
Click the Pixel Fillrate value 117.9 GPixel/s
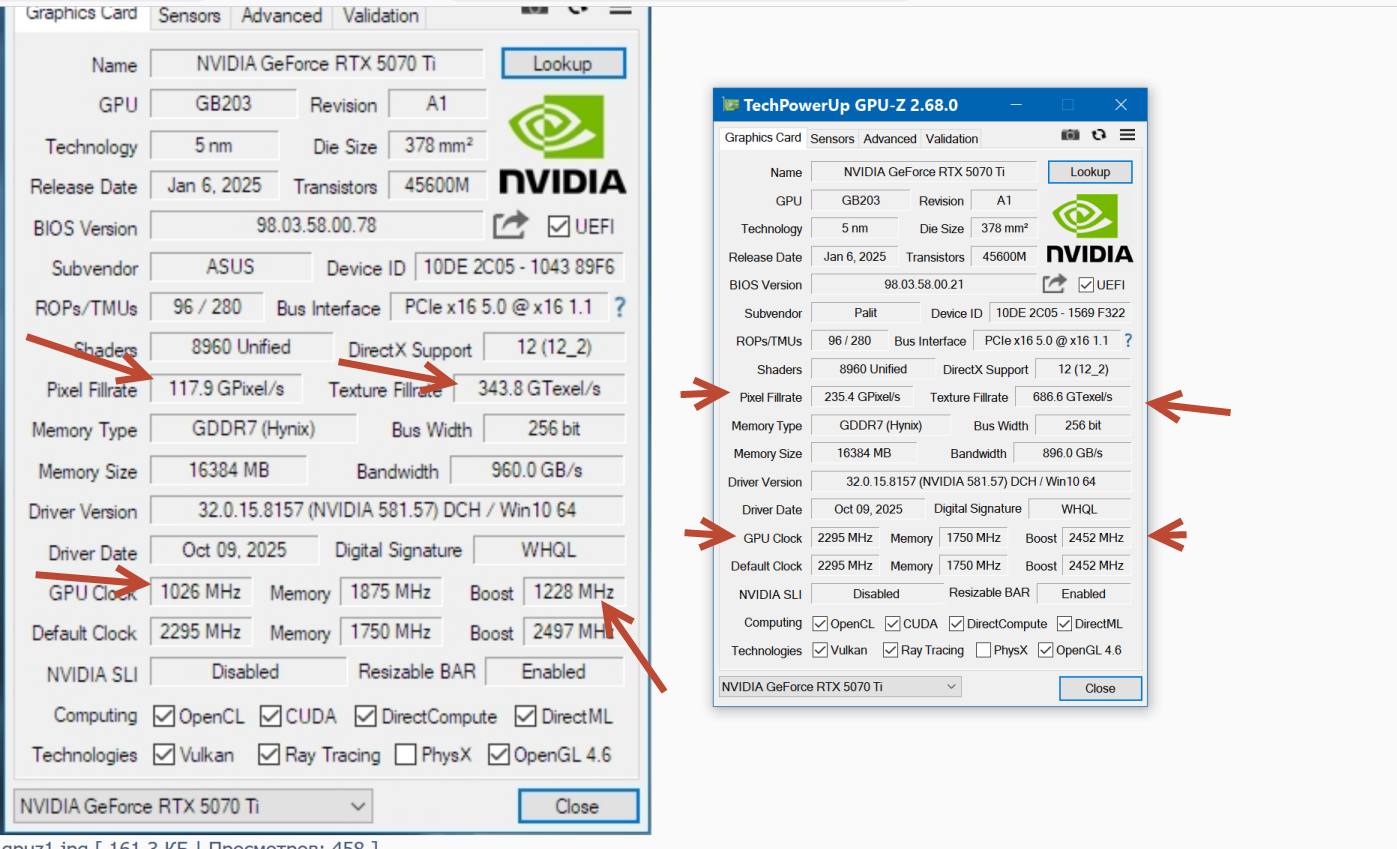227,388
